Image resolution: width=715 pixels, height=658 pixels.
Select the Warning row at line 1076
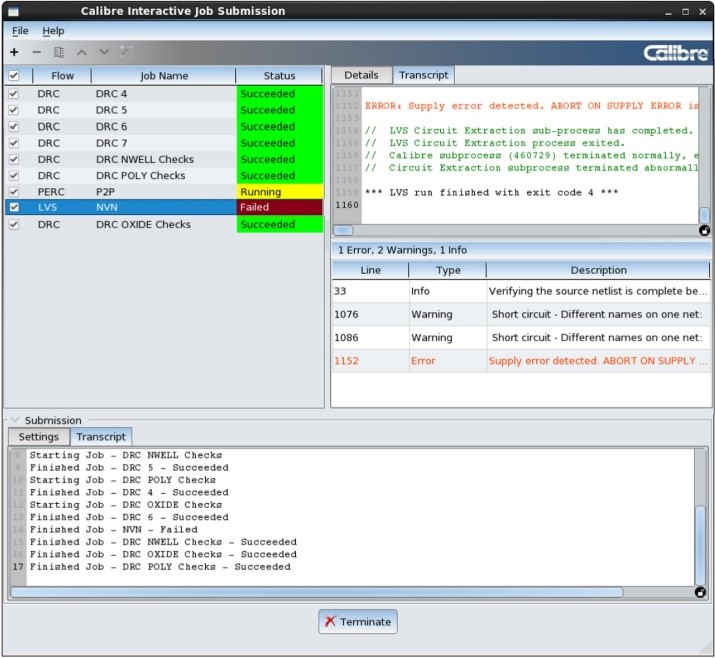point(521,315)
